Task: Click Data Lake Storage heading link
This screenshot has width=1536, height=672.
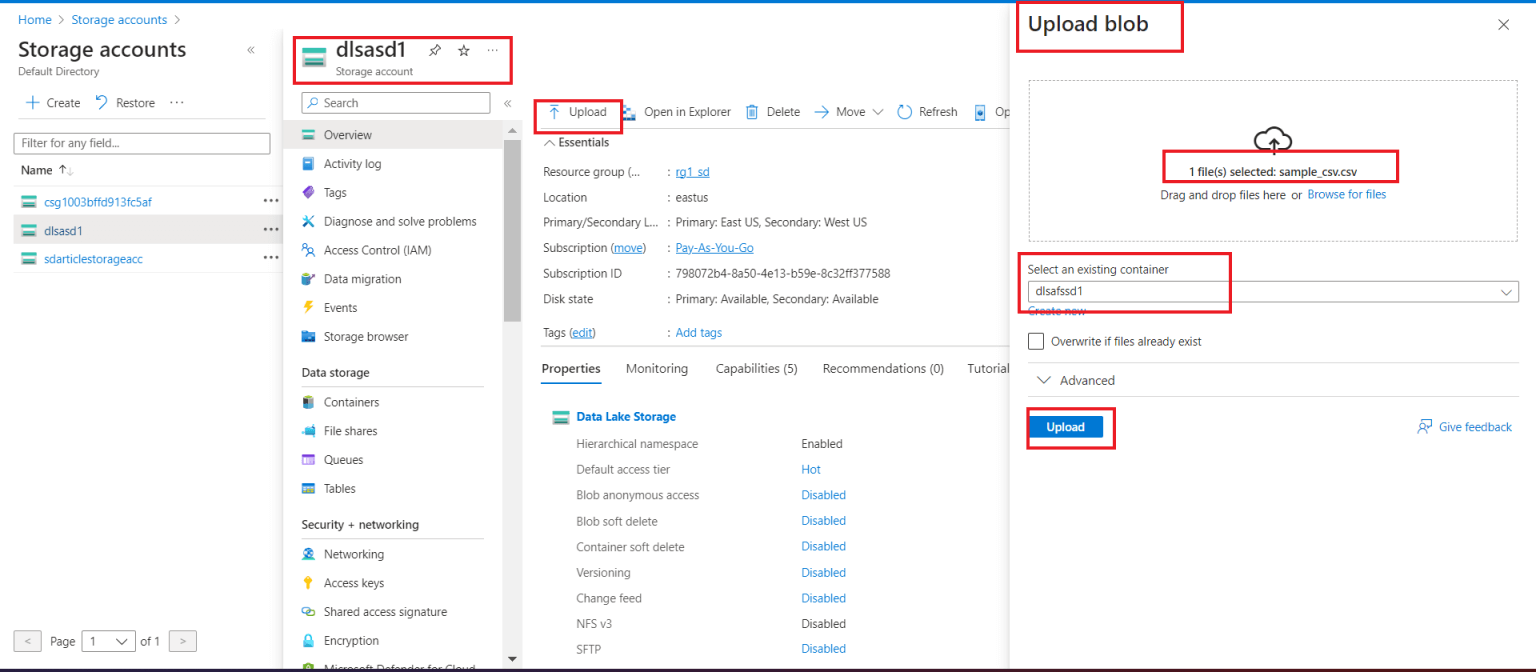Action: tap(626, 417)
